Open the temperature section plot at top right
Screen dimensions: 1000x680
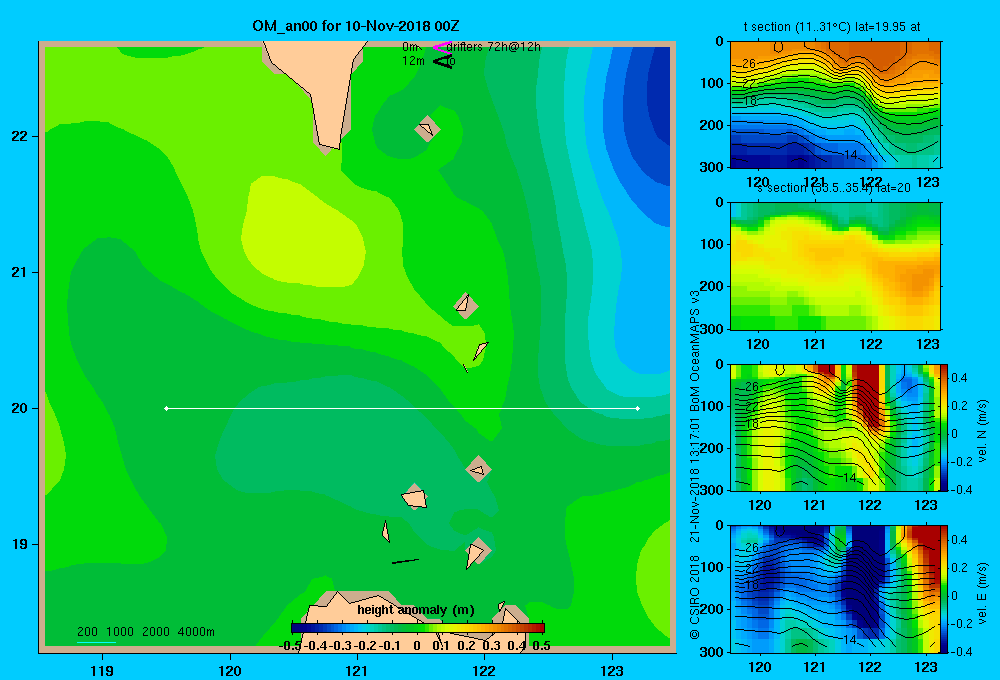coord(835,105)
